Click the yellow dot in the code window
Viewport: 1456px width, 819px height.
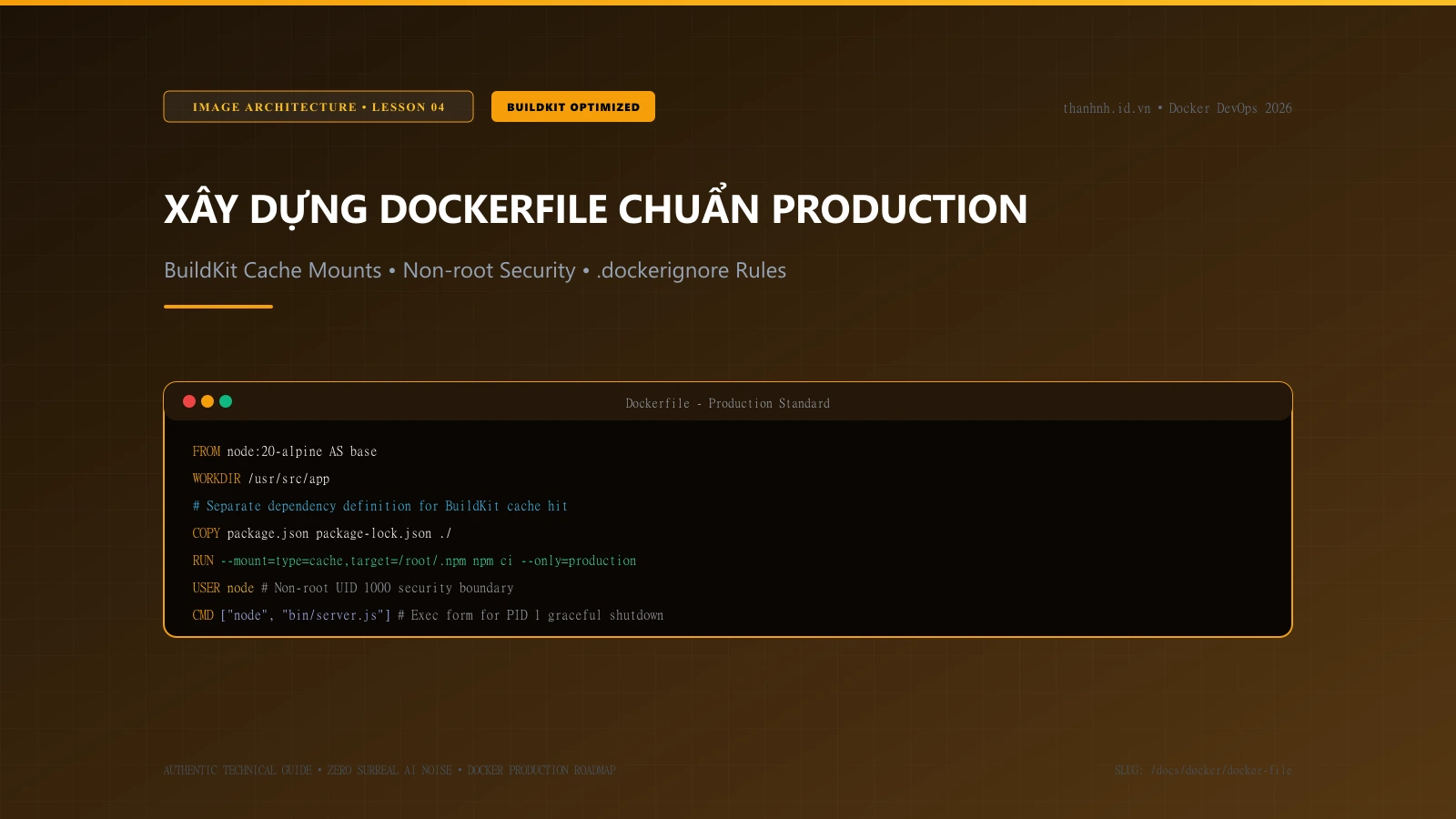pyautogui.click(x=207, y=401)
